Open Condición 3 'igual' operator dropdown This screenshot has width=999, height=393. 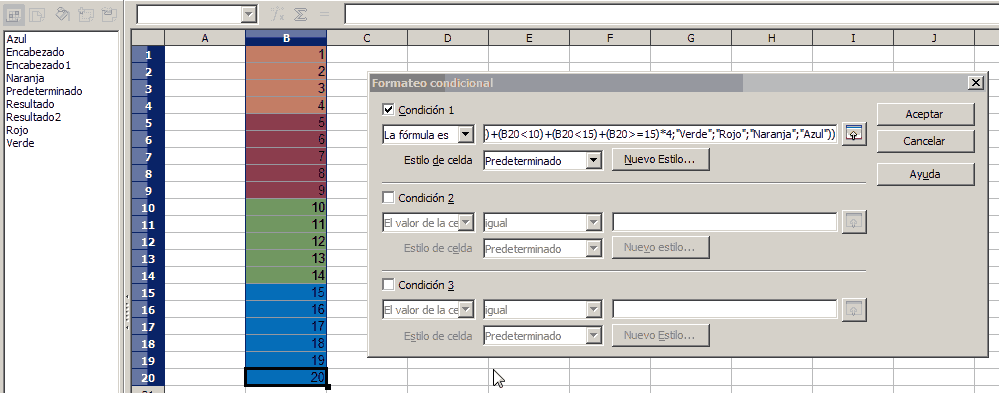pyautogui.click(x=593, y=310)
